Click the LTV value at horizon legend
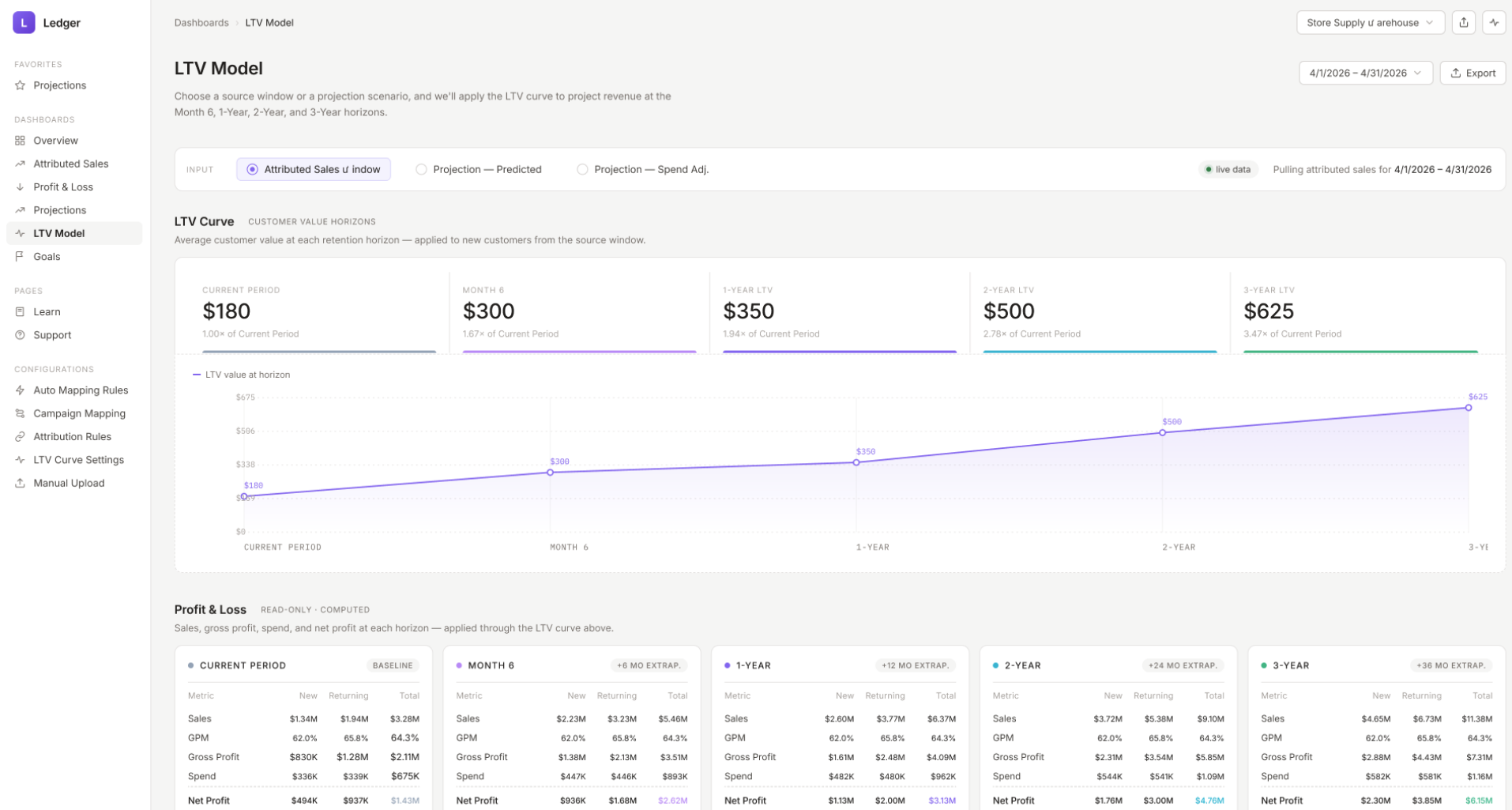 242,375
